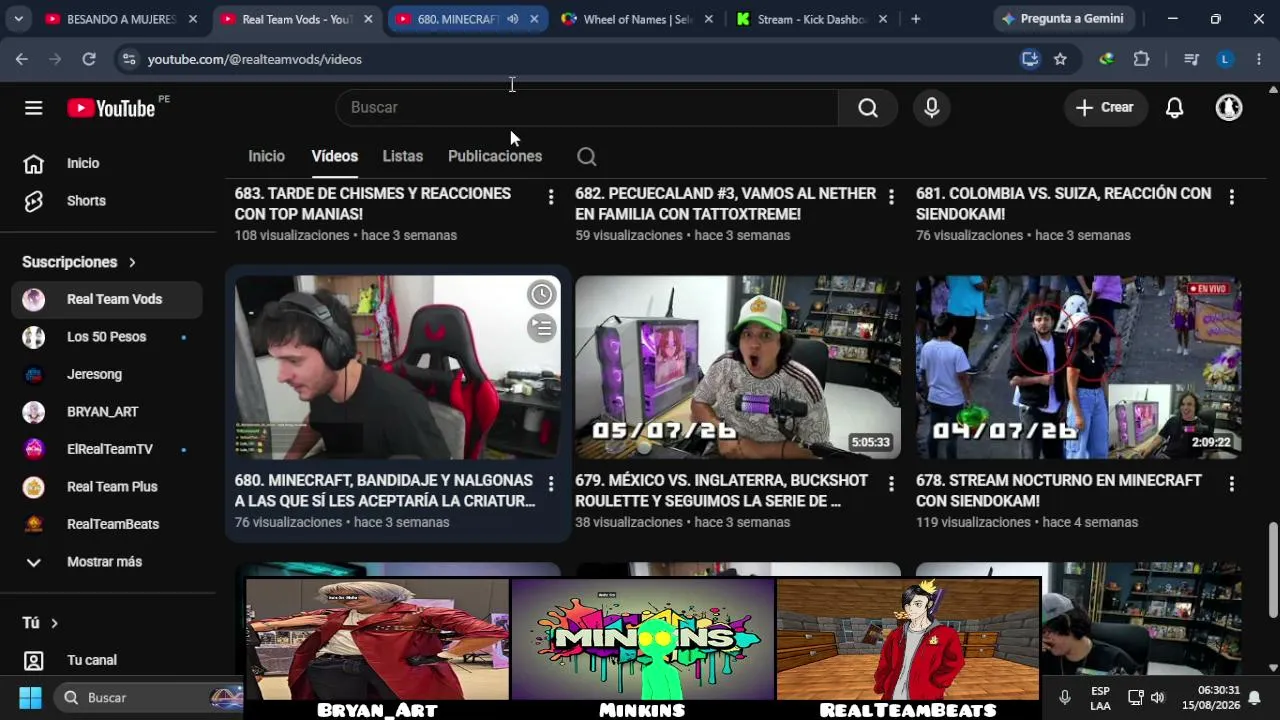Play the video 679 thumbnail
1280x720 pixels.
[x=738, y=368]
